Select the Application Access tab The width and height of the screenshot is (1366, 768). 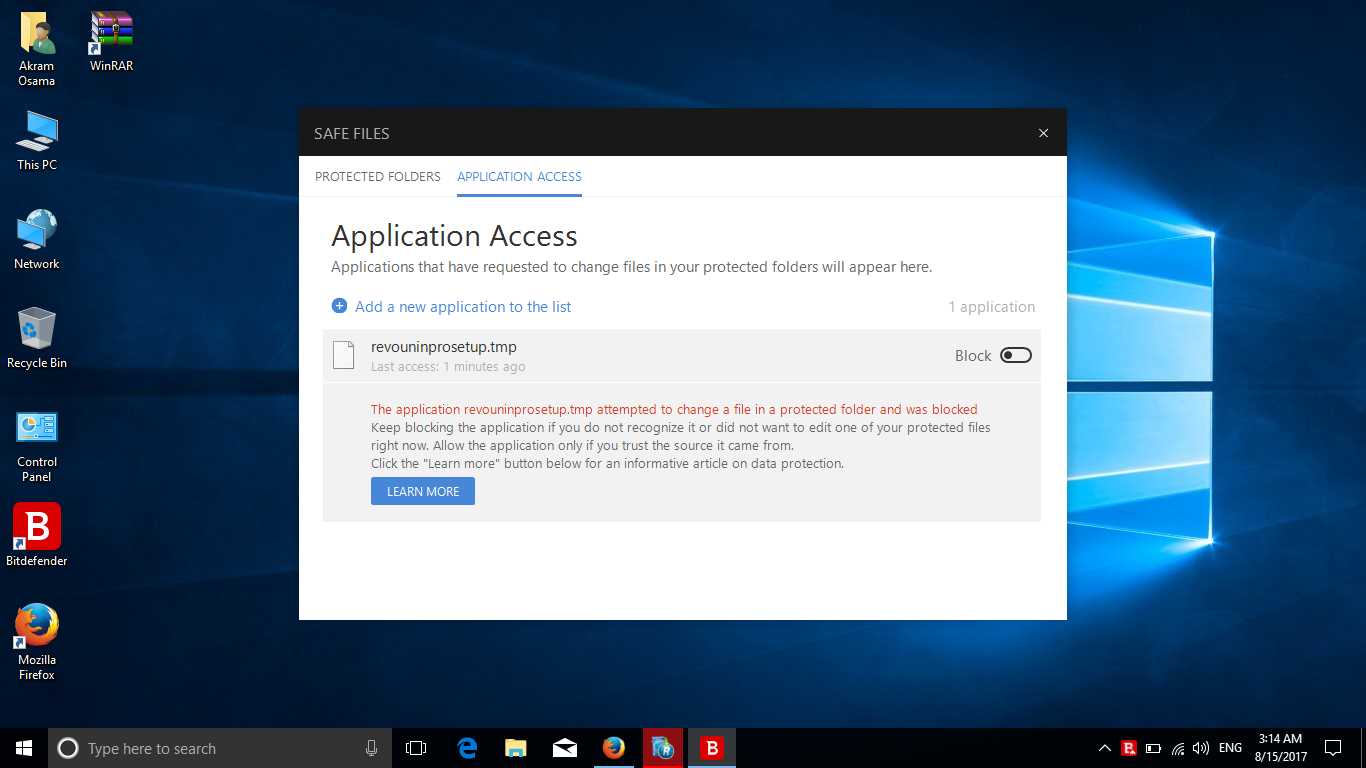pos(519,177)
